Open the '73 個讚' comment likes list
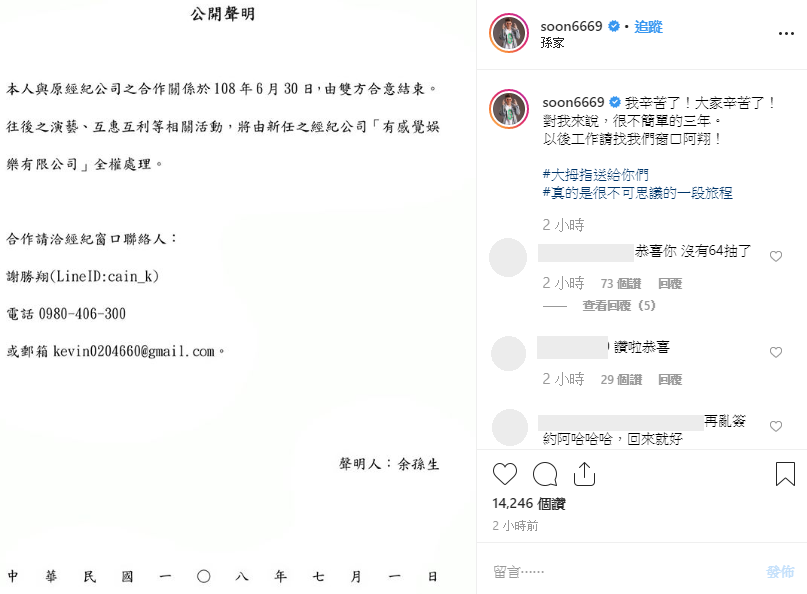 point(621,284)
